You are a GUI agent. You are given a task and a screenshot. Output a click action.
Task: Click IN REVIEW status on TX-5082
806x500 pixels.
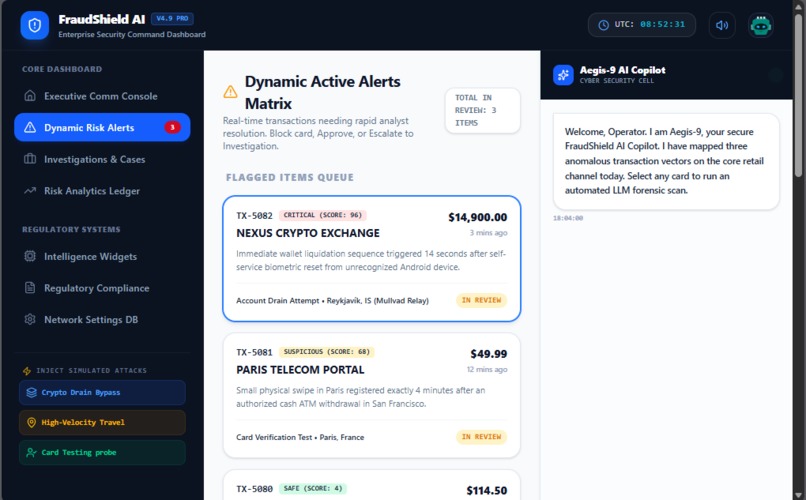(481, 300)
